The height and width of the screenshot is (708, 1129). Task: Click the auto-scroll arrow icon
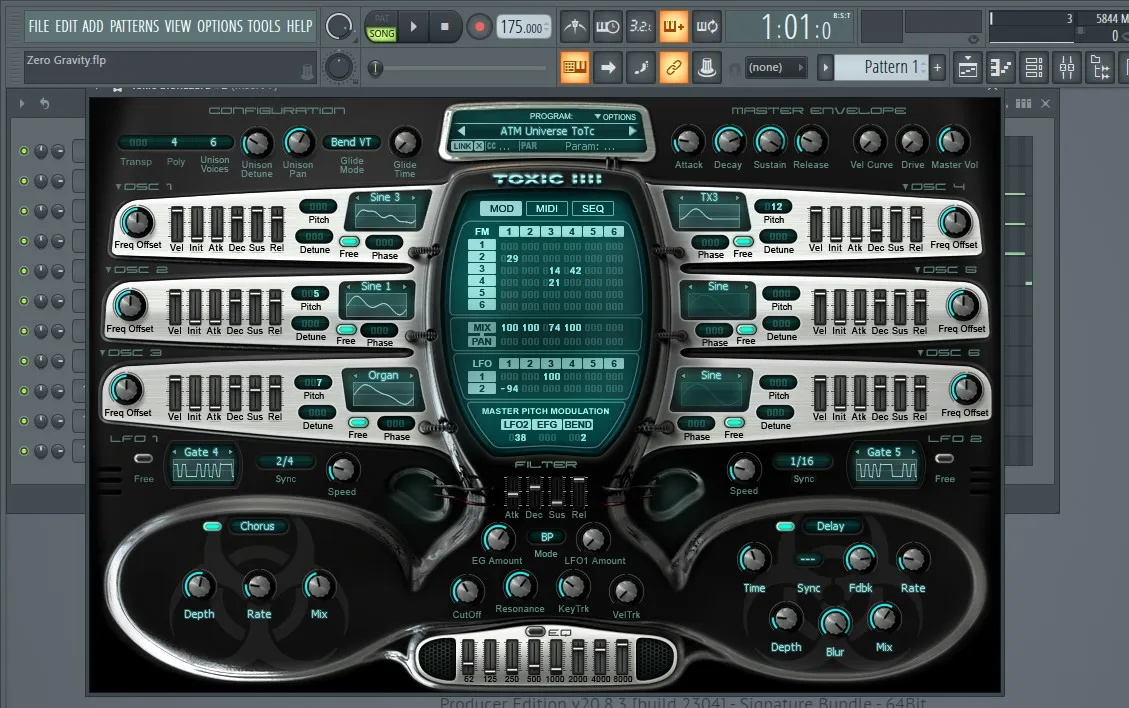[x=608, y=68]
